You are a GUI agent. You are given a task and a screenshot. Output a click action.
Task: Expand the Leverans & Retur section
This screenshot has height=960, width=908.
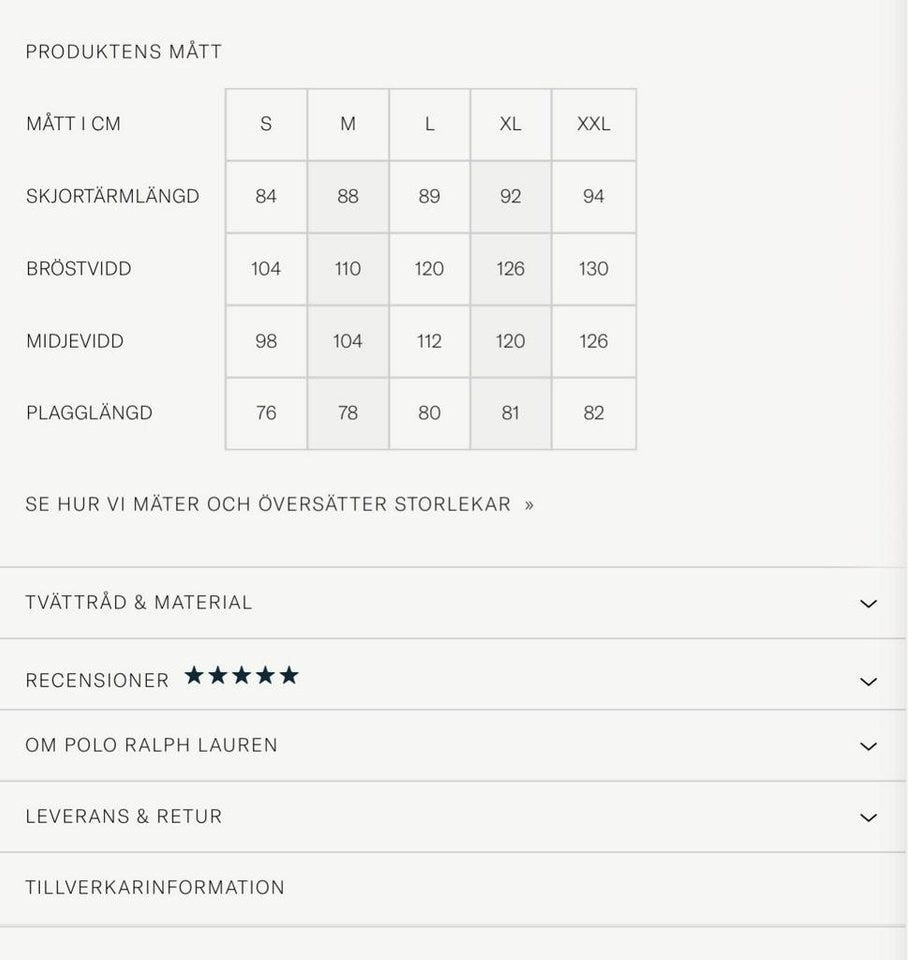(x=124, y=817)
